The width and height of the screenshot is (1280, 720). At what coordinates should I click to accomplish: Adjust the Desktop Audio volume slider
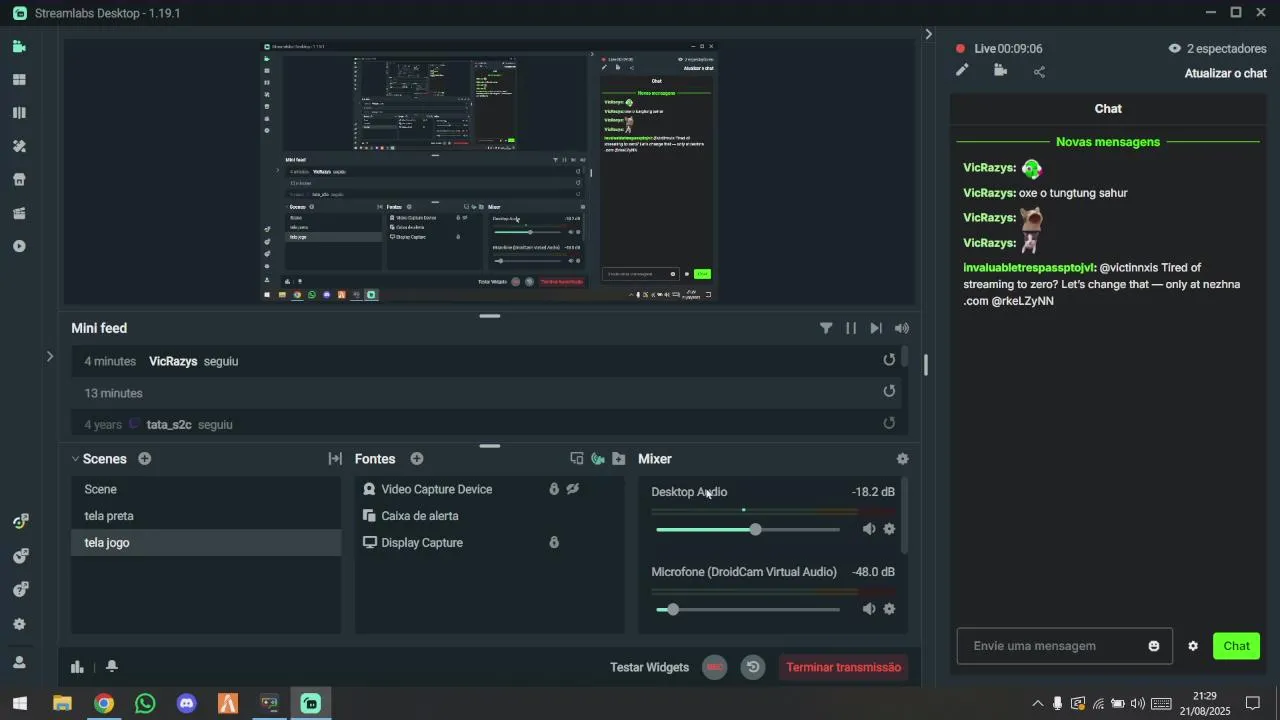(x=748, y=529)
